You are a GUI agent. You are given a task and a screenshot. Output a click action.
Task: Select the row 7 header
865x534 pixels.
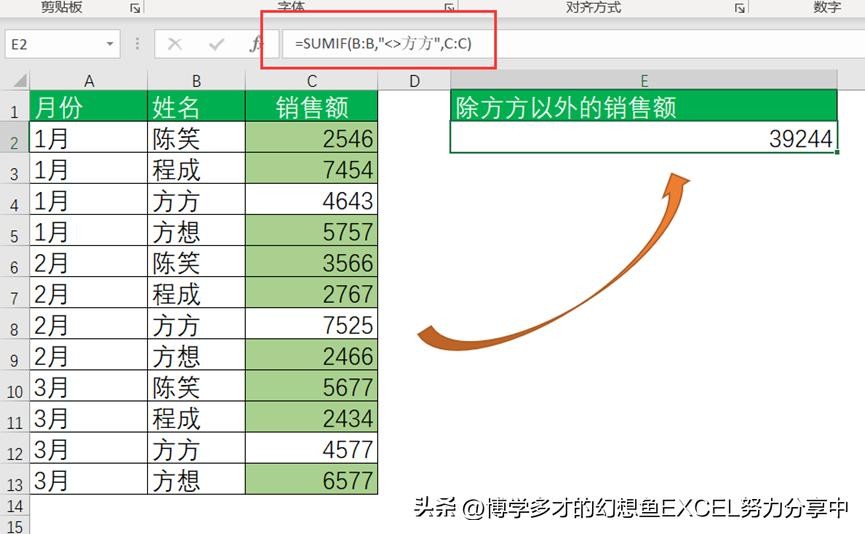(14, 295)
